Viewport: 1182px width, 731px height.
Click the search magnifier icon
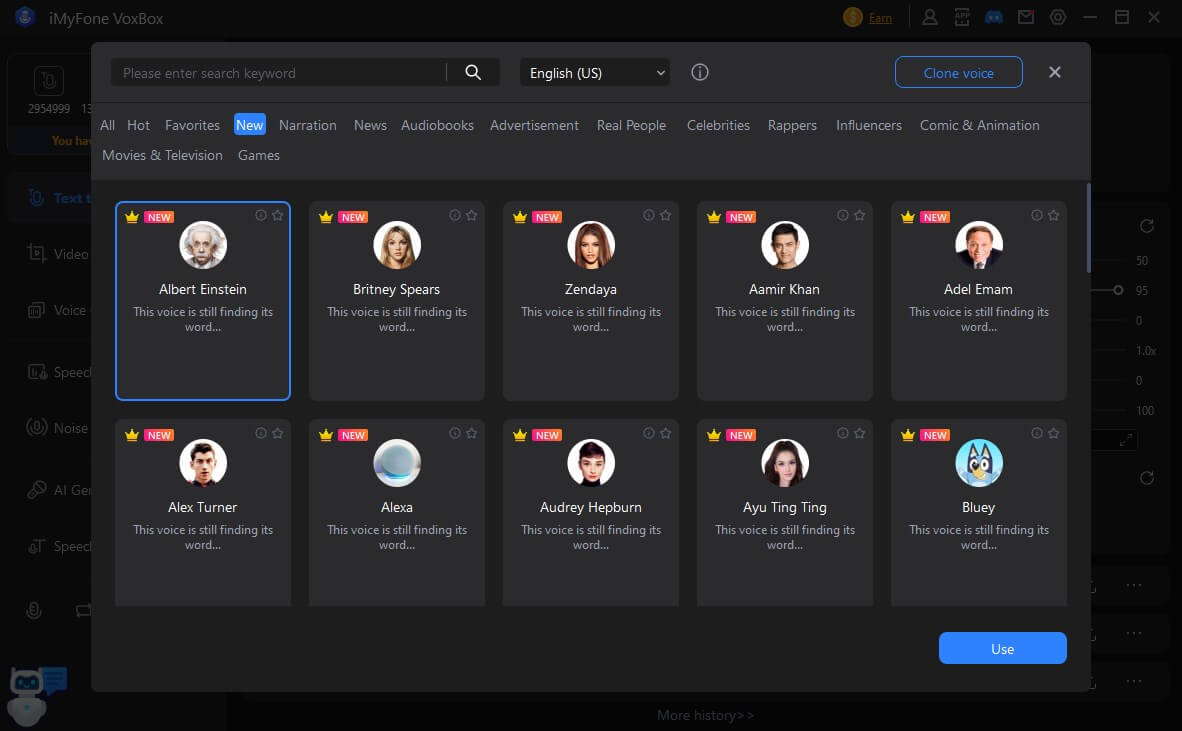(473, 73)
